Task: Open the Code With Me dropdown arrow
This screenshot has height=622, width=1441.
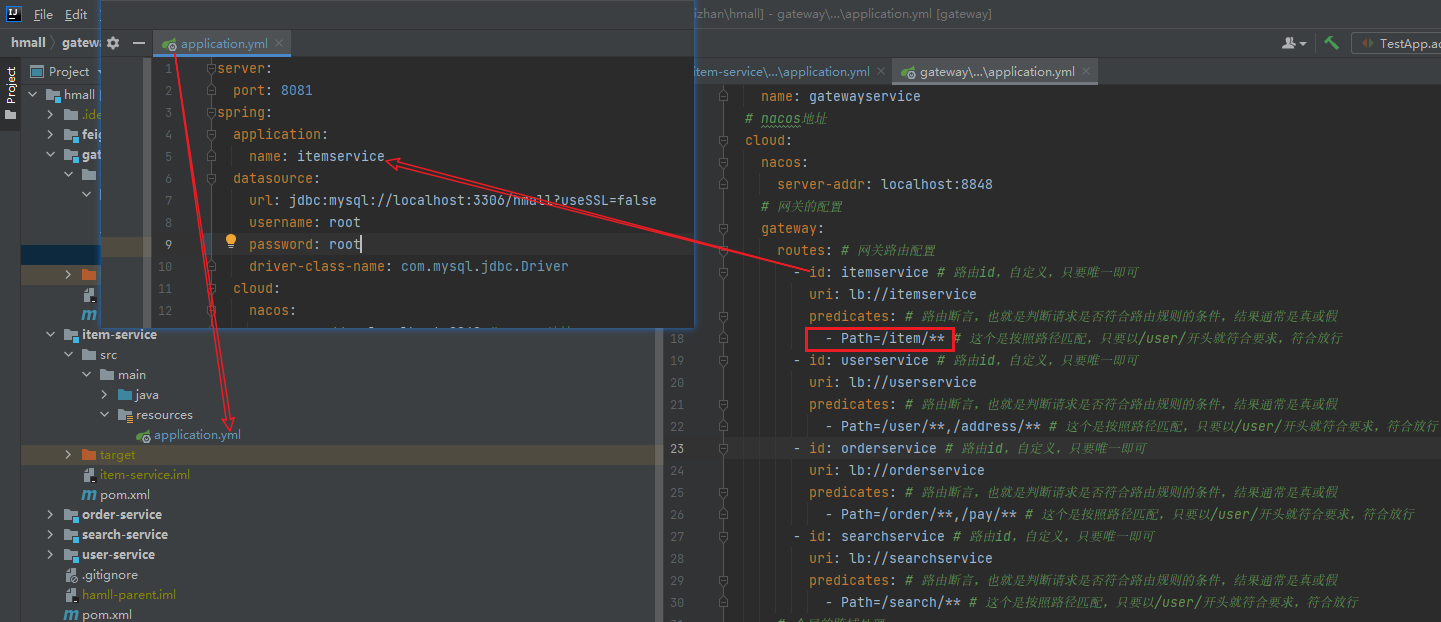Action: click(x=1303, y=43)
